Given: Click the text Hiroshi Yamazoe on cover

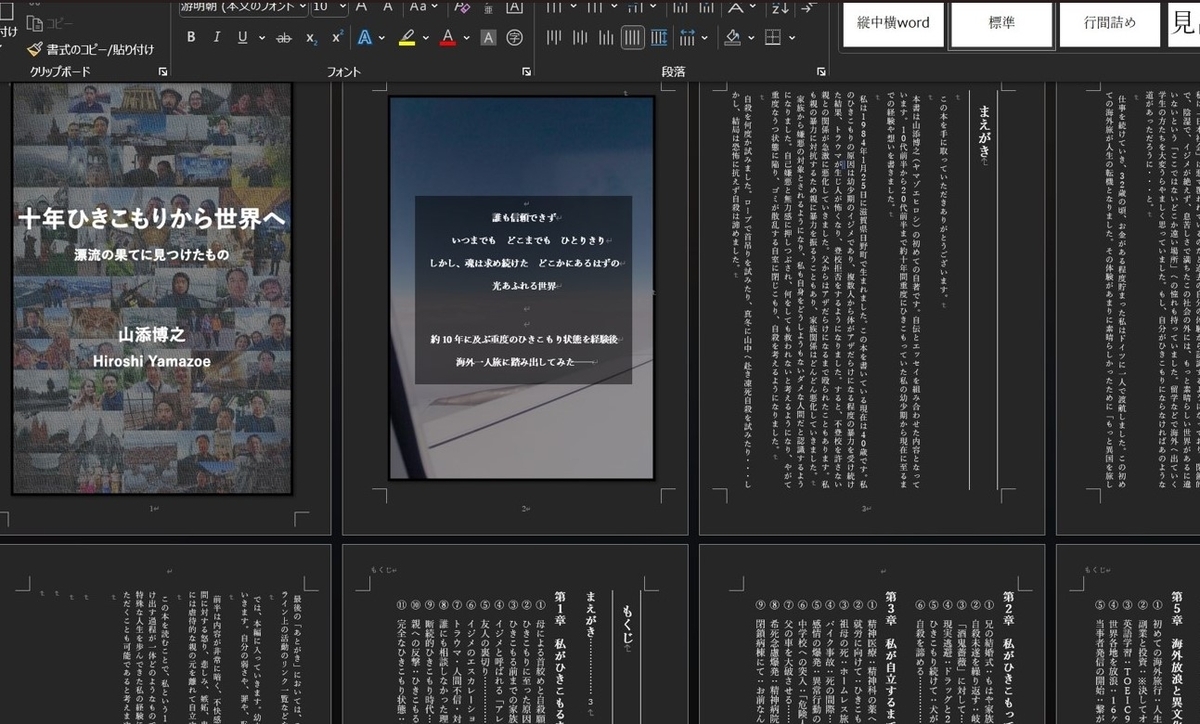Looking at the screenshot, I should (152, 361).
